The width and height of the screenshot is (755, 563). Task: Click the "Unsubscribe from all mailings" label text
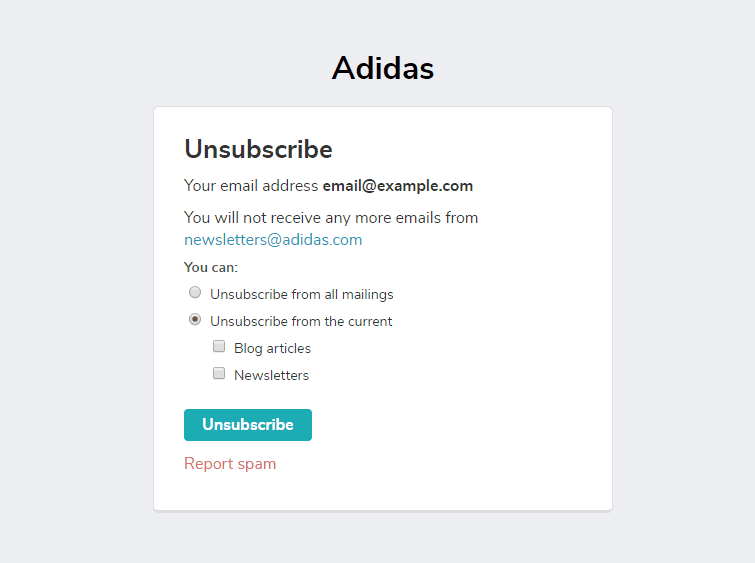(x=301, y=294)
